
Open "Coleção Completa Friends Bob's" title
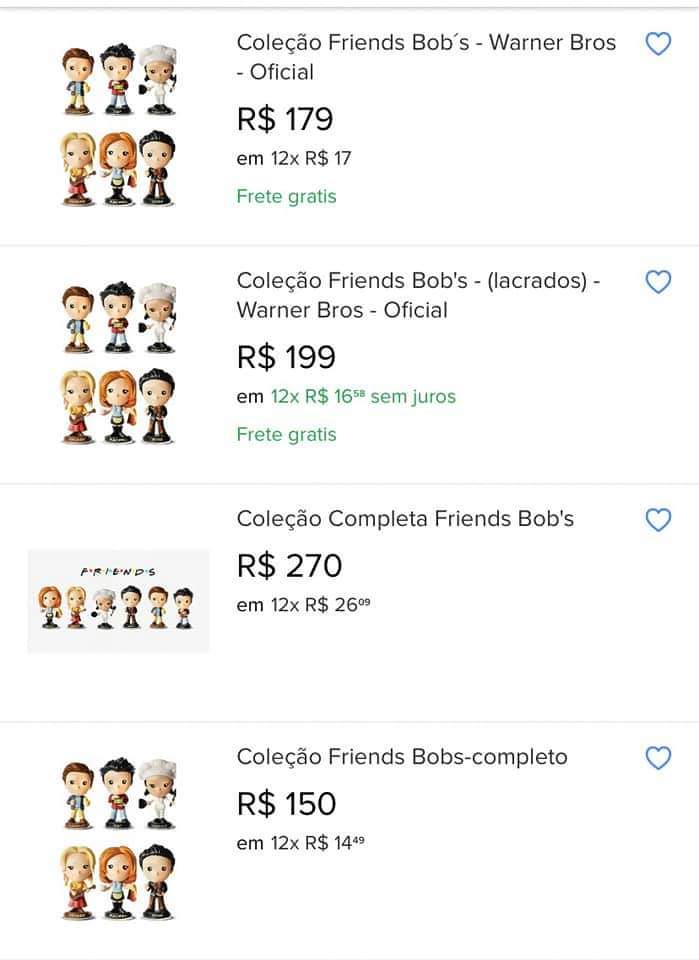point(405,519)
